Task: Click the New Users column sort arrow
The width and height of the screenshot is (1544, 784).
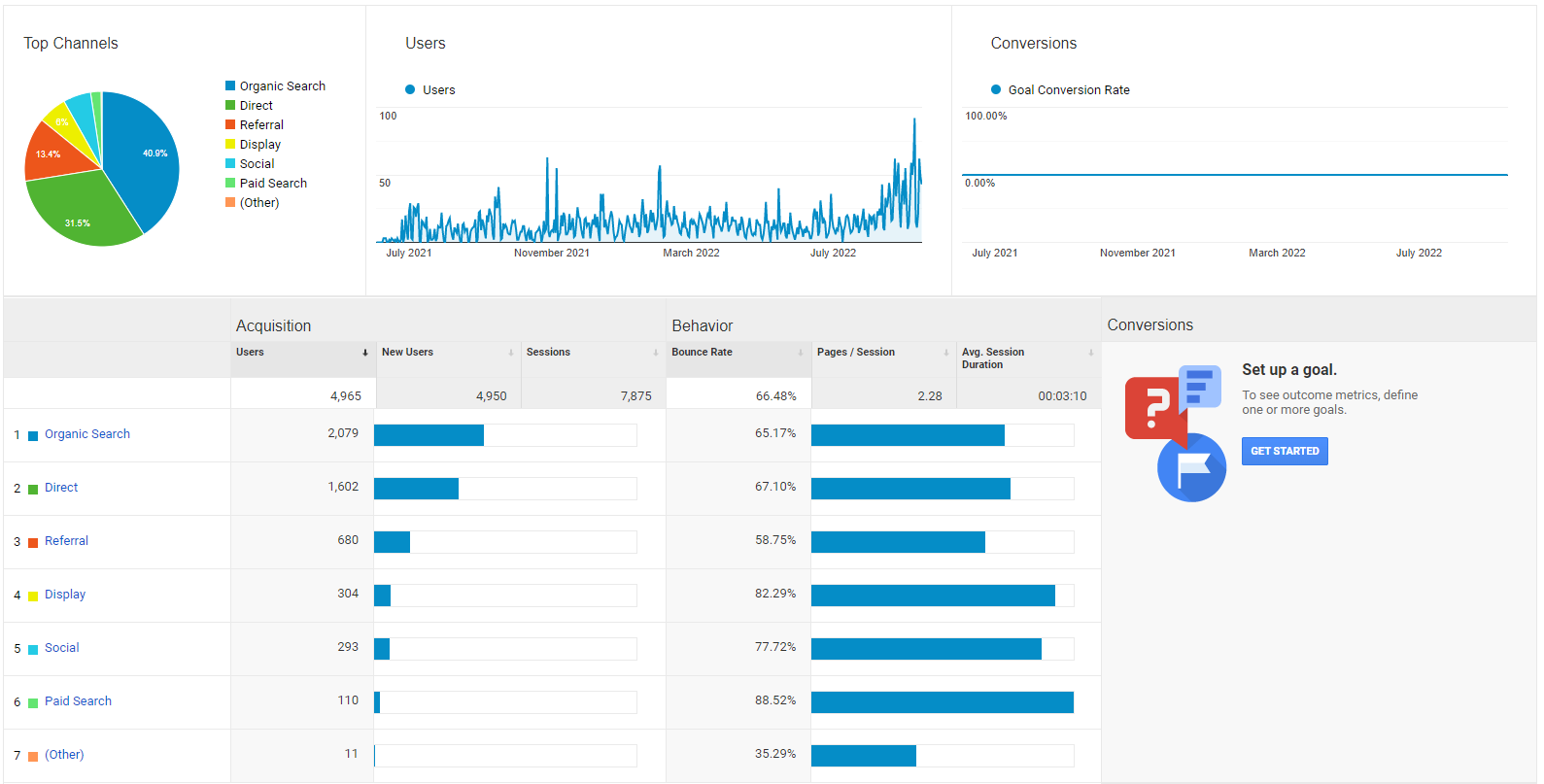Action: click(x=511, y=353)
